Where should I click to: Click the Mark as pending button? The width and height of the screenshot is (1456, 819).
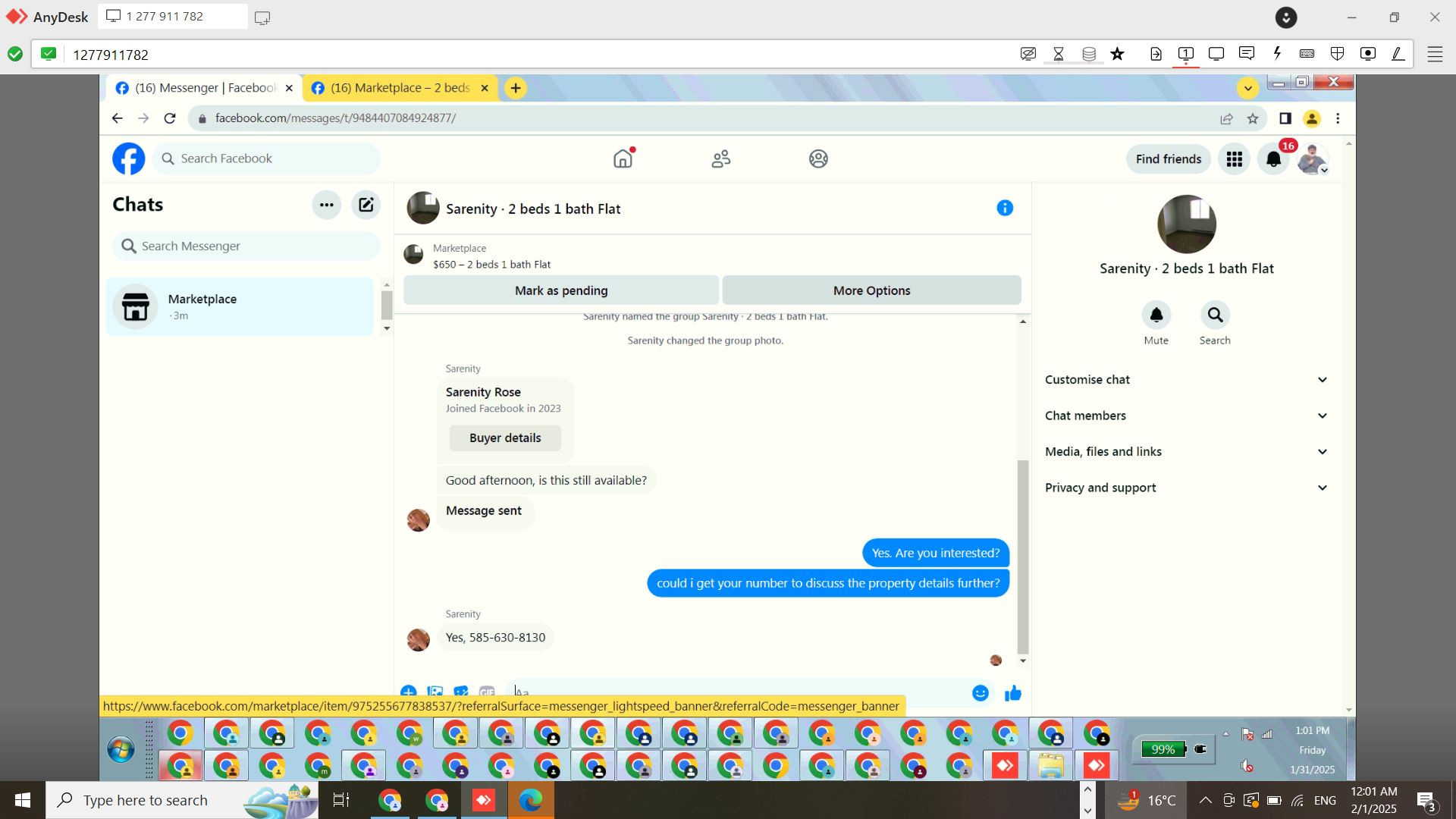(560, 290)
